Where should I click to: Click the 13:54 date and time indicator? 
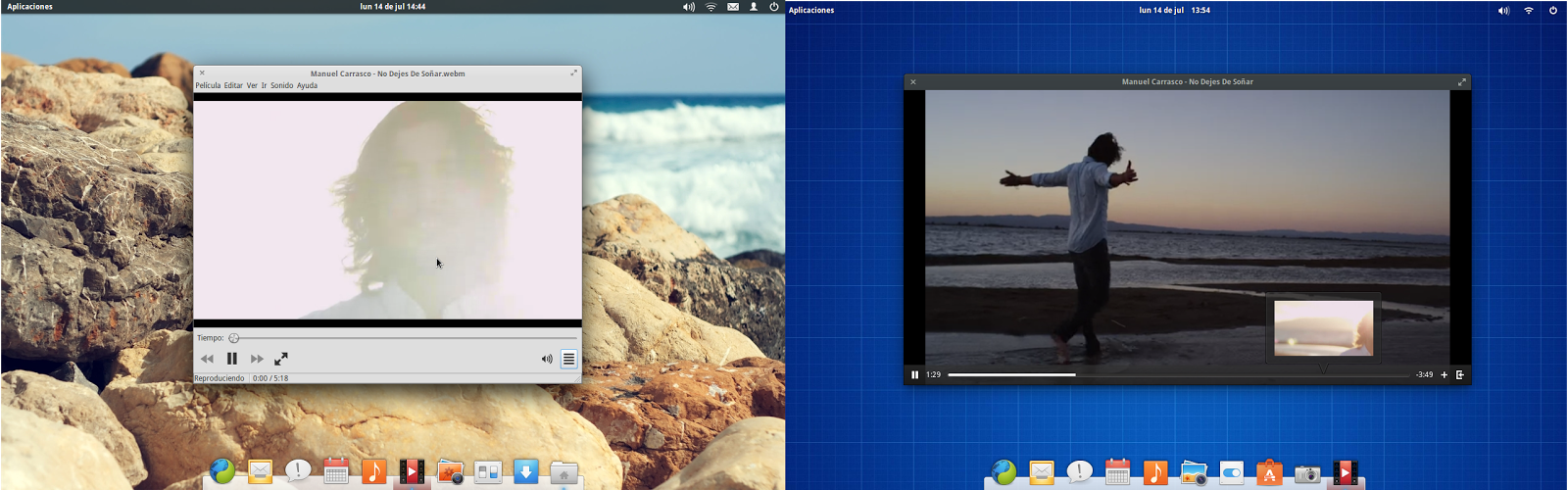(1174, 10)
